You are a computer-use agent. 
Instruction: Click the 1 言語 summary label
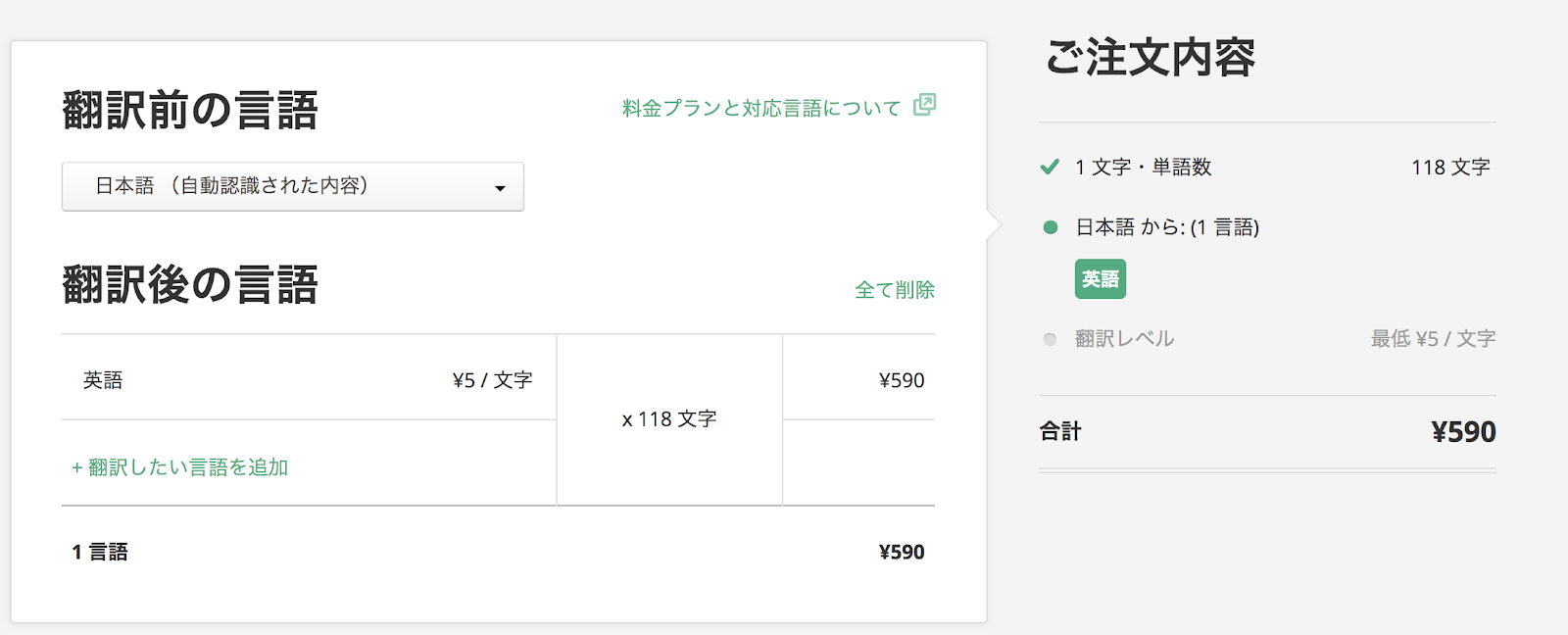pyautogui.click(x=100, y=552)
